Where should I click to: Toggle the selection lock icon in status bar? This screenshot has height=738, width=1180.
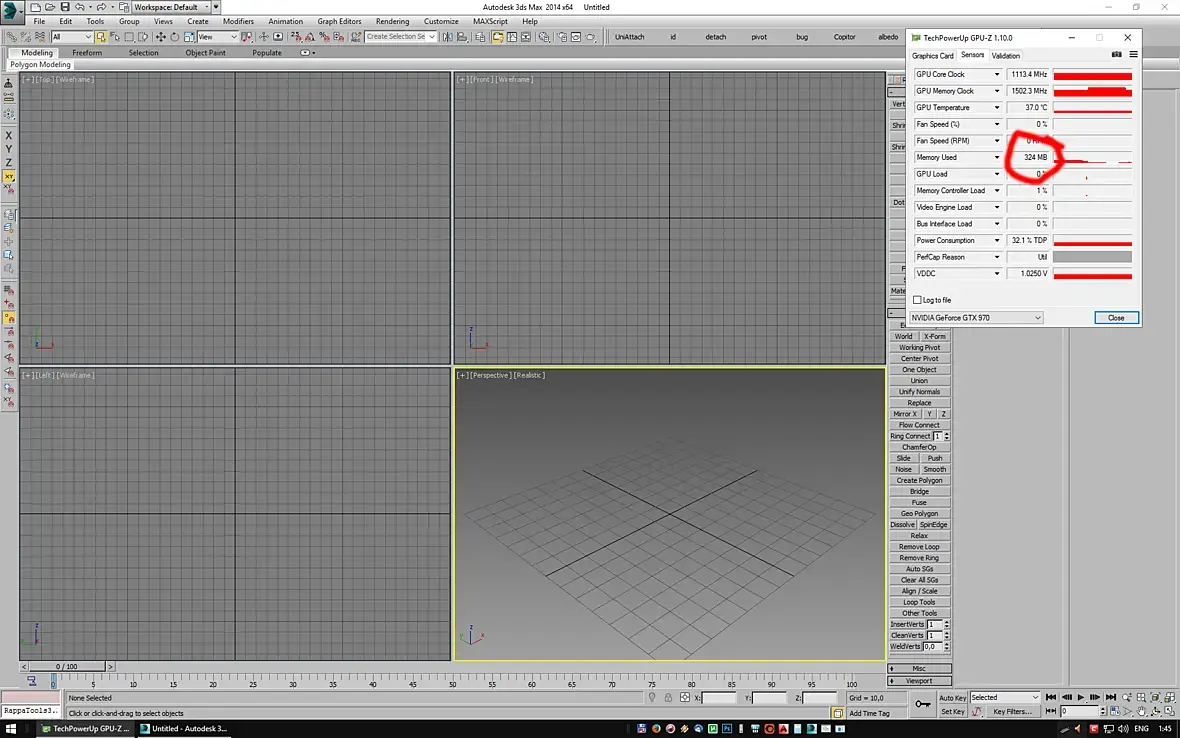[x=668, y=697]
